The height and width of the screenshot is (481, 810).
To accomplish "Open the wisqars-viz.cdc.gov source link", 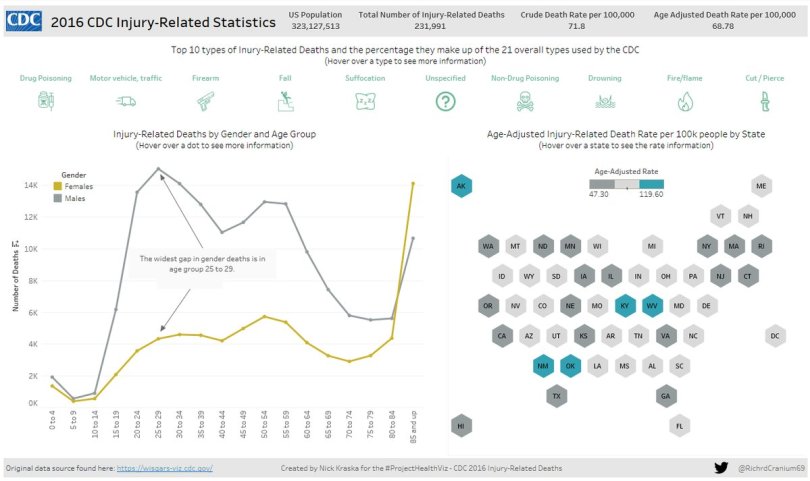I will click(x=165, y=468).
